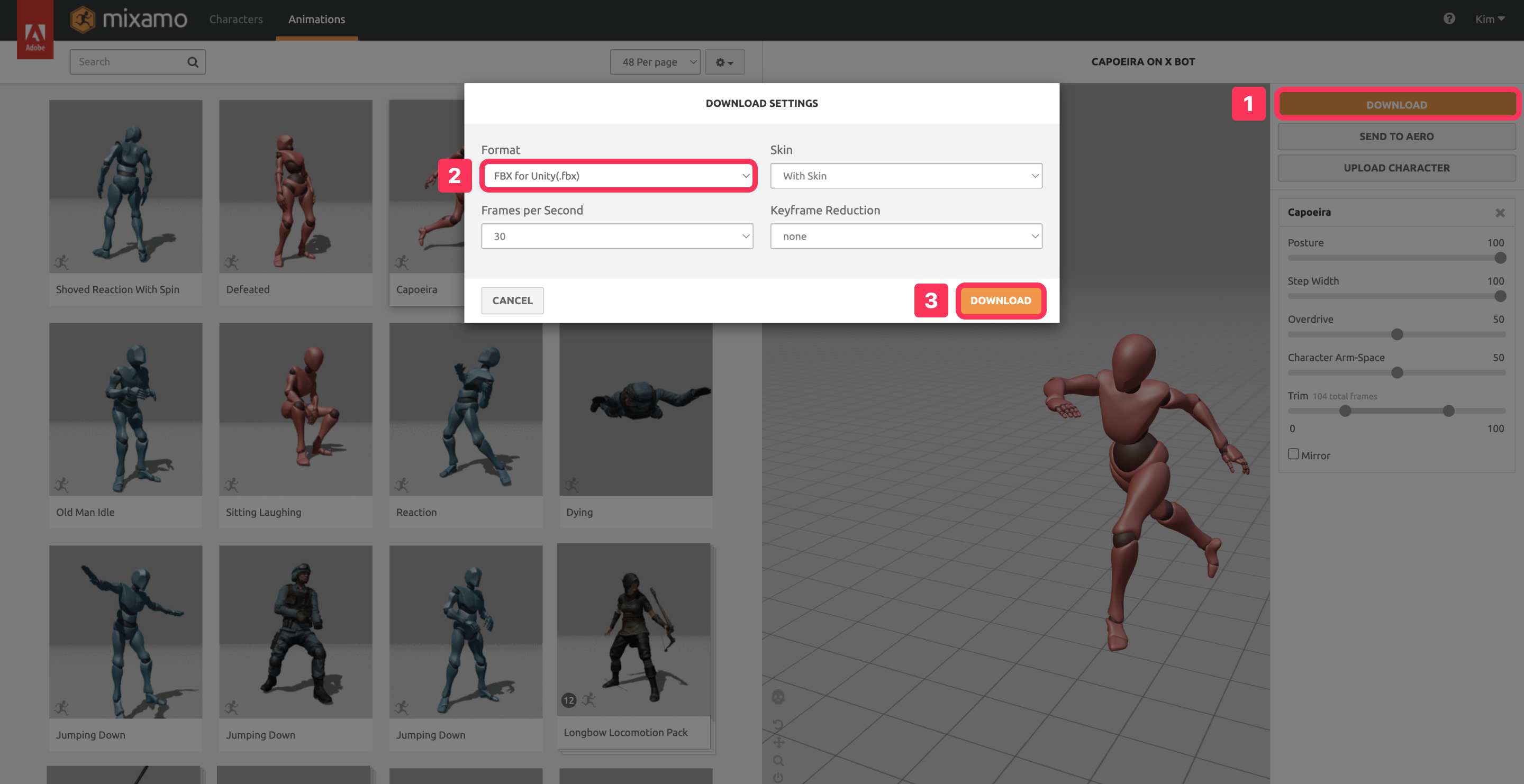1524x784 pixels.
Task: Click the Download button in the dialog
Action: coord(1000,300)
